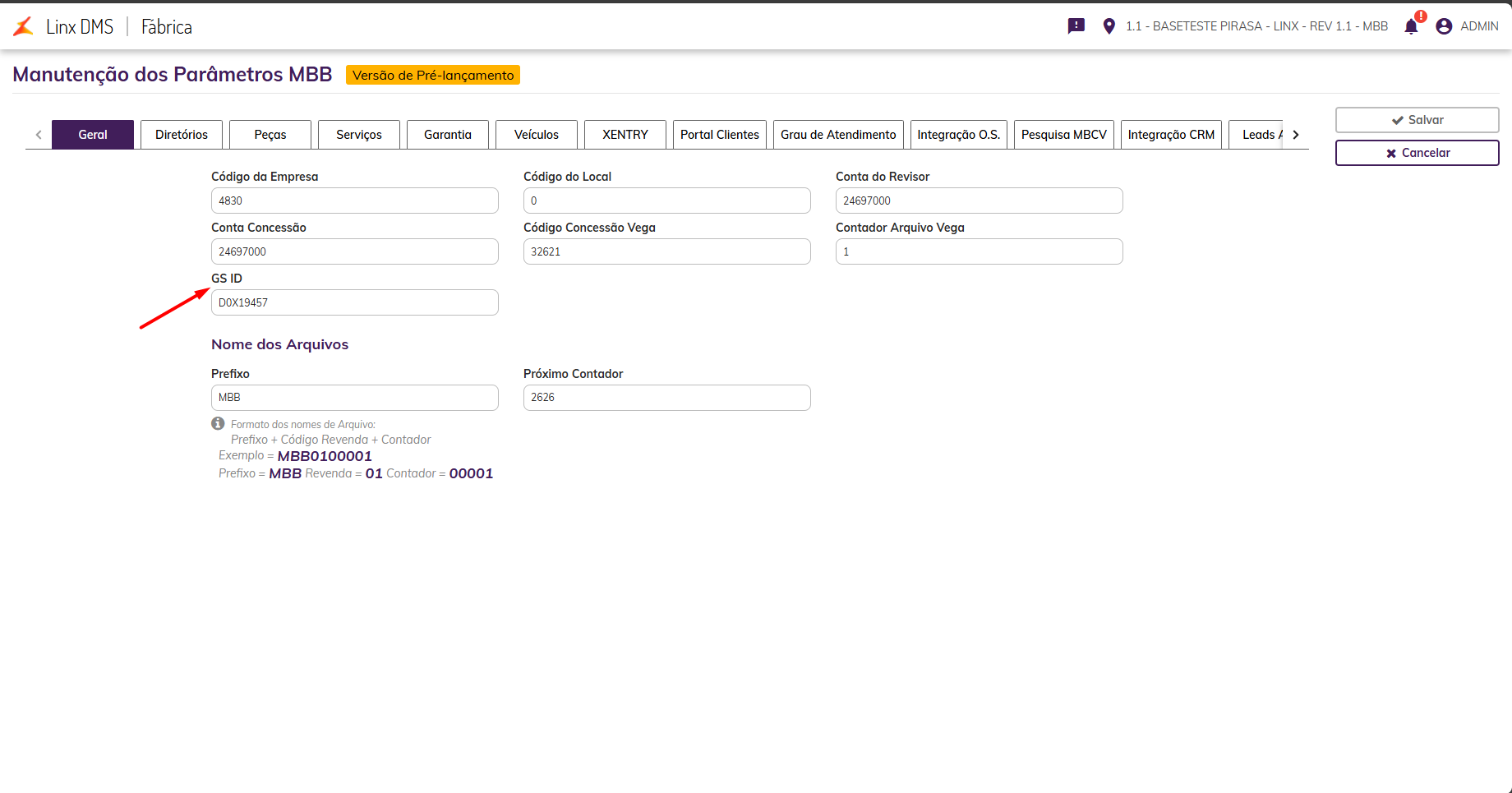The height and width of the screenshot is (793, 1512).
Task: Focus the Código Concessão Vega field
Action: tap(667, 251)
